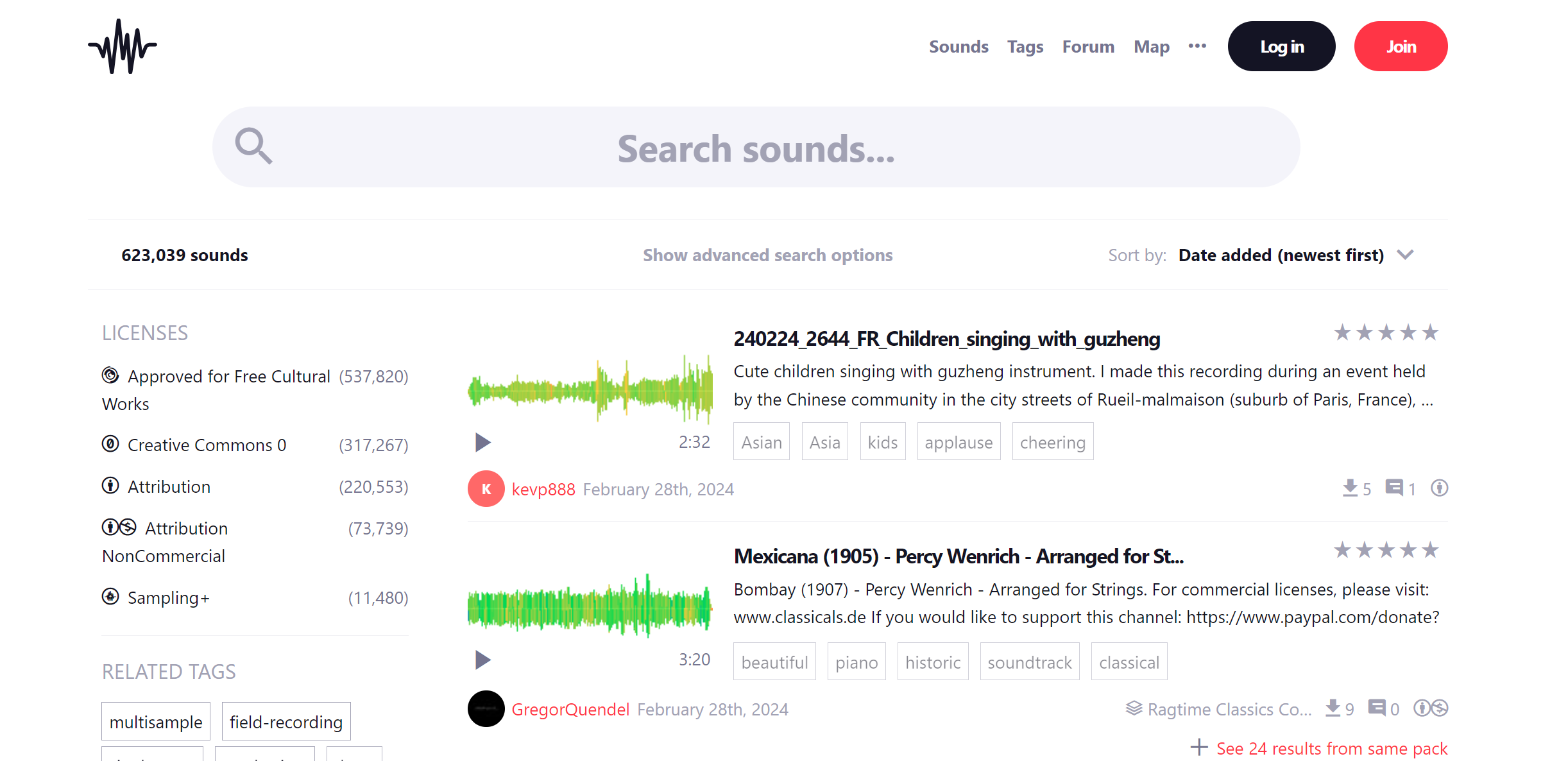View the comment on the first sound
Image resolution: width=1568 pixels, height=761 pixels.
[1393, 488]
